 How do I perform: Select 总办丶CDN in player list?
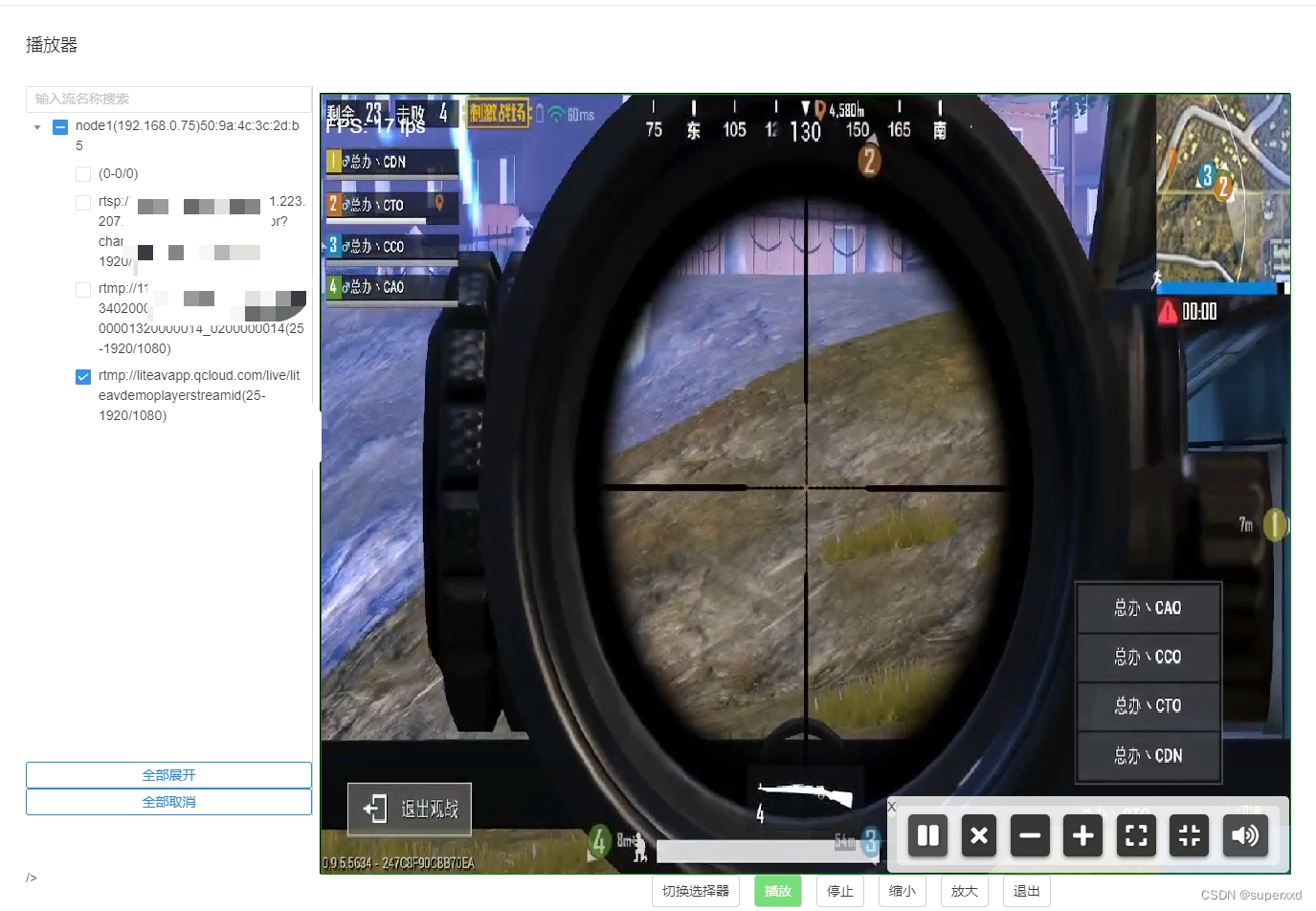[1148, 756]
